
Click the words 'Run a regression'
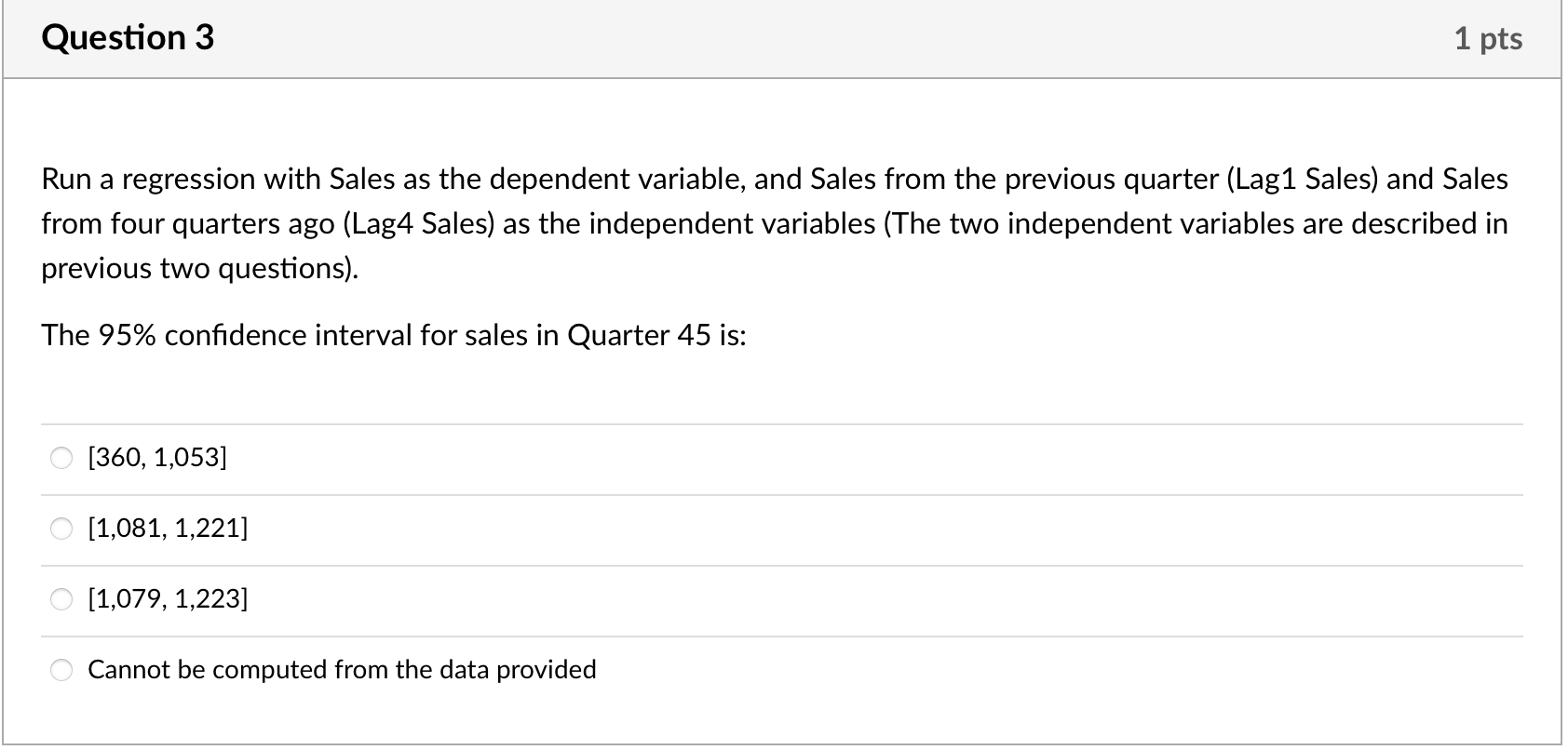click(x=148, y=179)
